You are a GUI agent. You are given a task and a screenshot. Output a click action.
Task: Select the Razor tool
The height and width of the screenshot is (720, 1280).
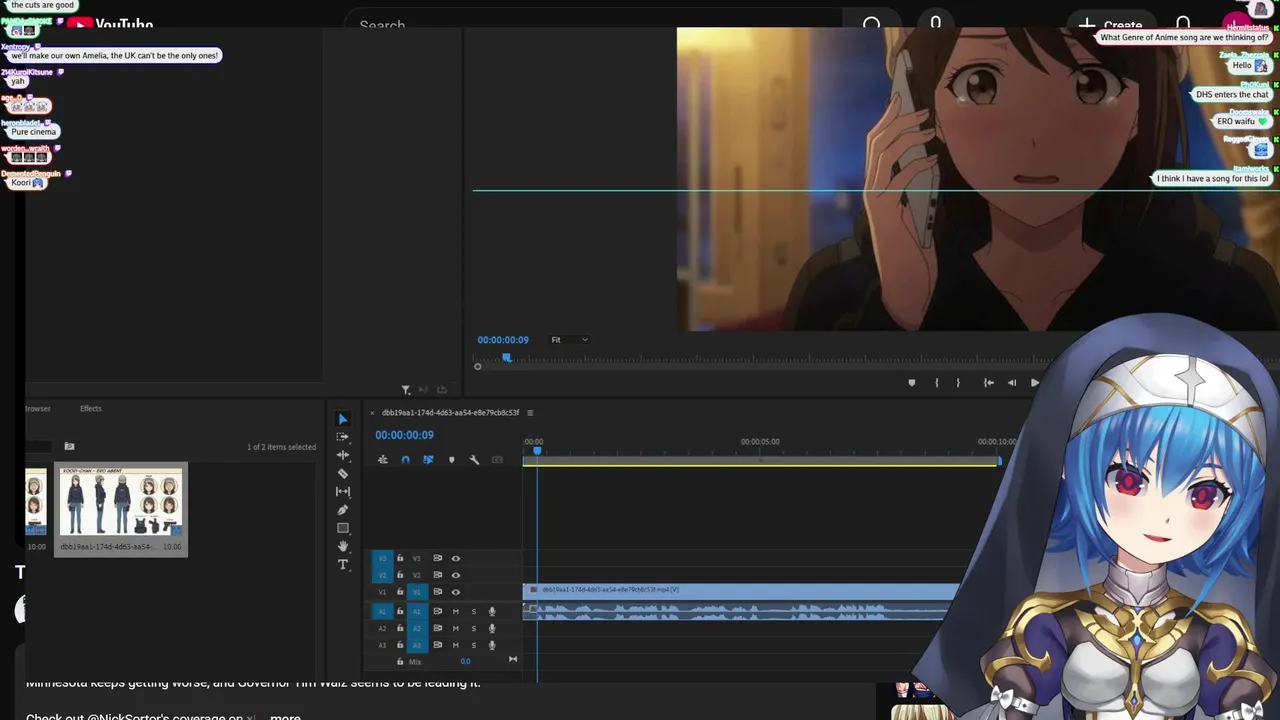tap(343, 473)
